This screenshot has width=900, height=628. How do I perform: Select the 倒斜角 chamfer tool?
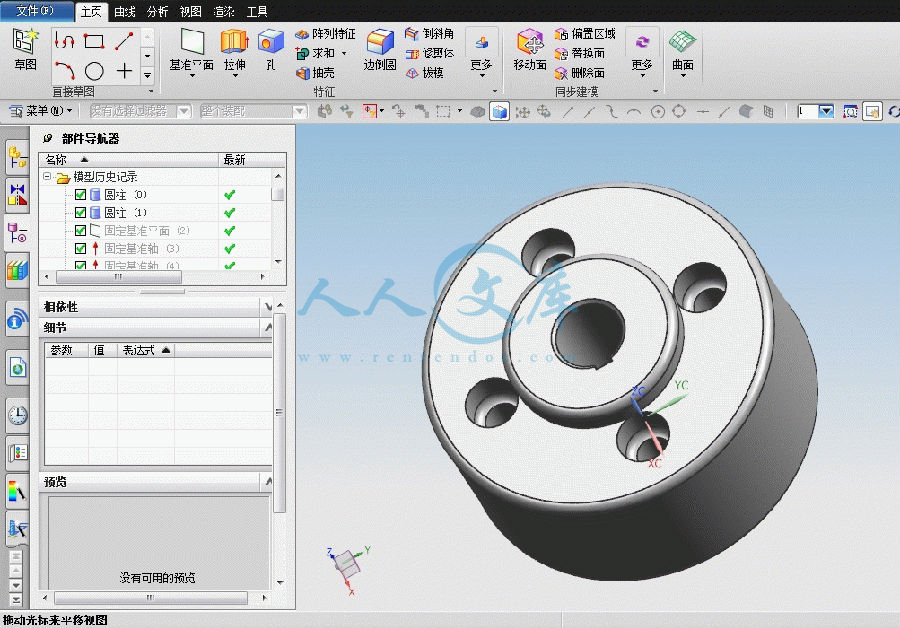[429, 34]
